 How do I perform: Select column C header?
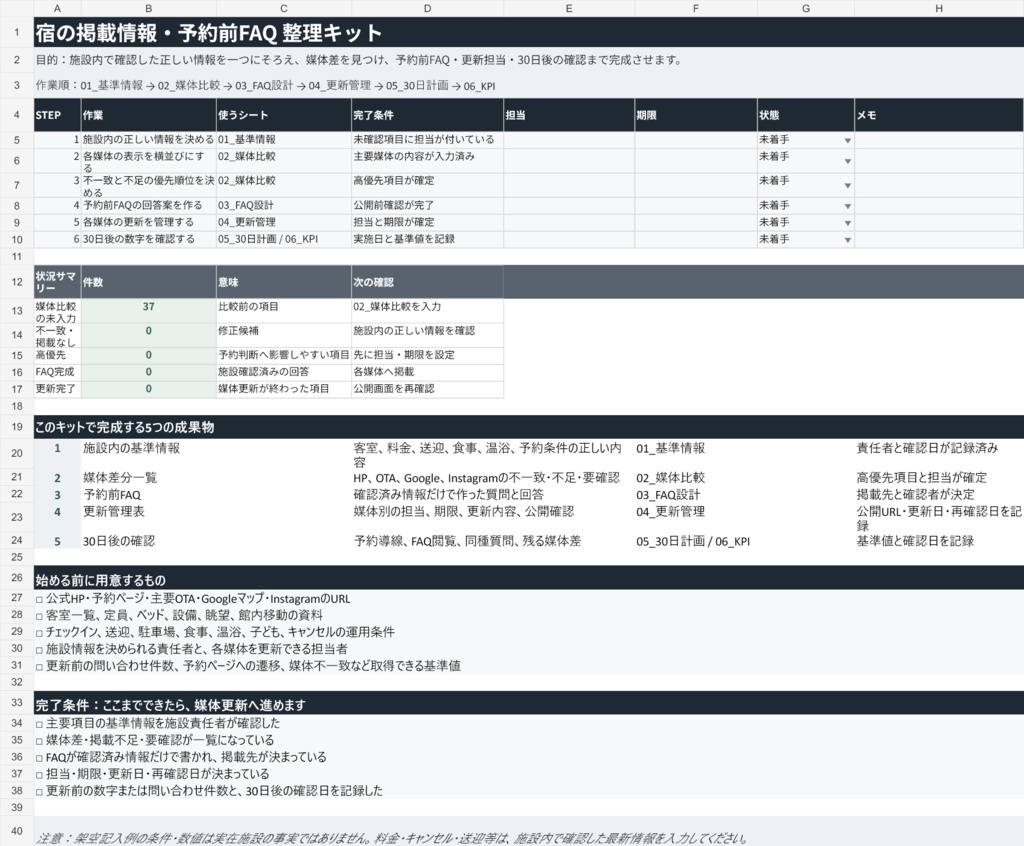pos(283,8)
